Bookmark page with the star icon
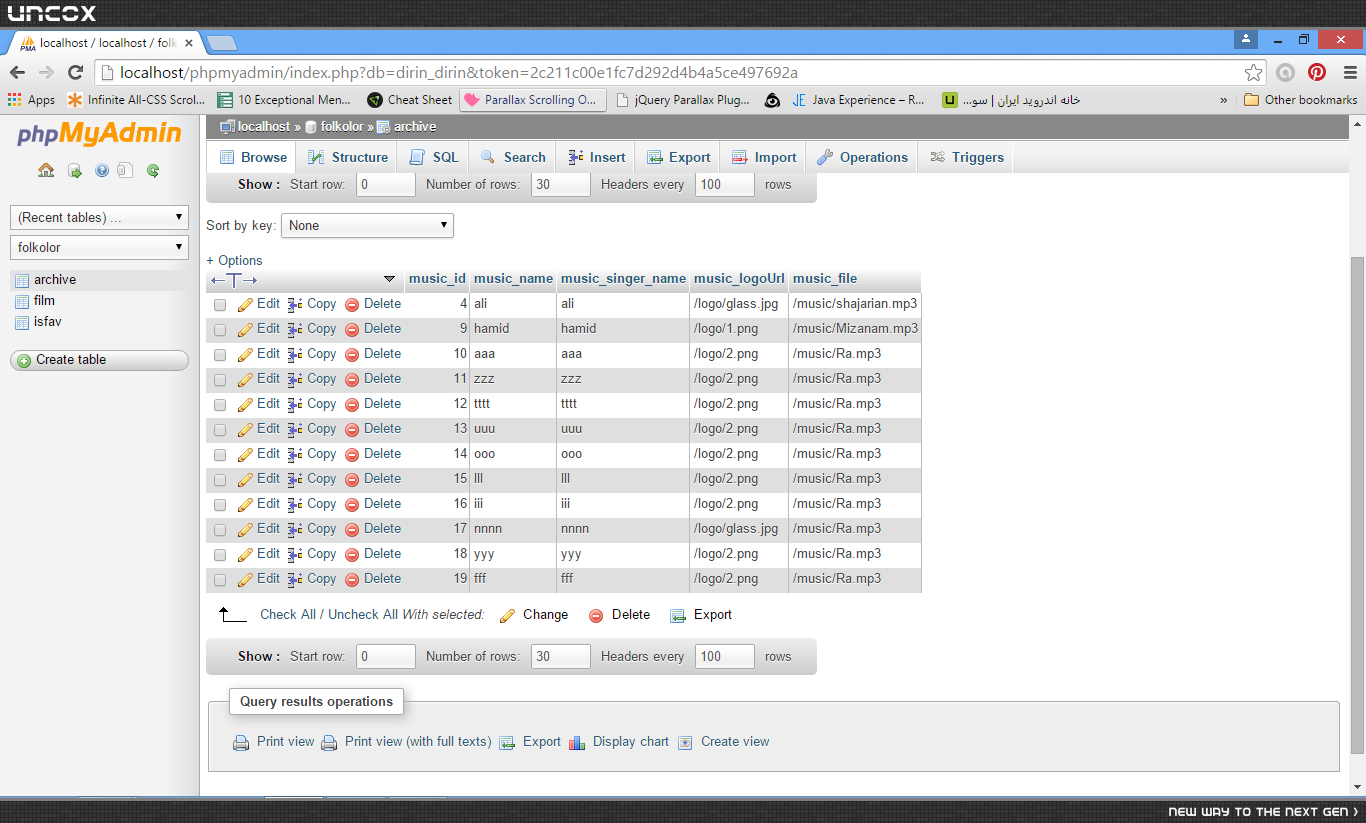Image resolution: width=1366 pixels, height=823 pixels. pos(1253,72)
